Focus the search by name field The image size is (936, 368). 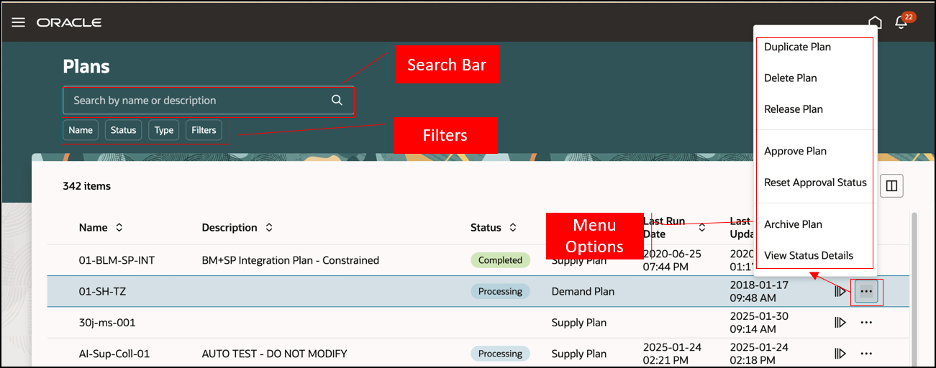208,100
